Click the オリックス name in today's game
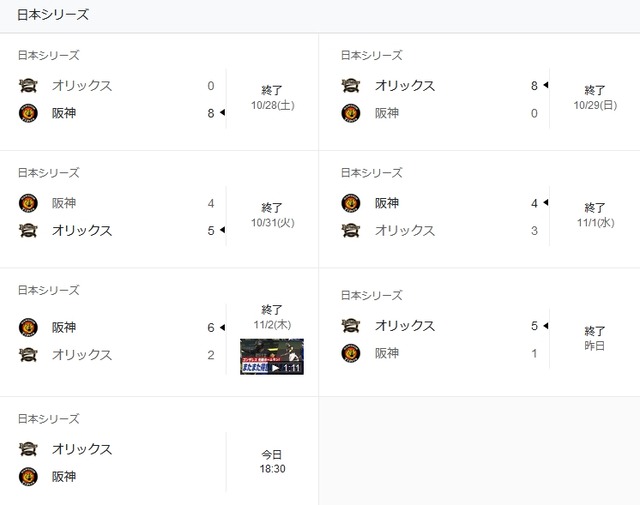640x505 pixels. point(82,449)
